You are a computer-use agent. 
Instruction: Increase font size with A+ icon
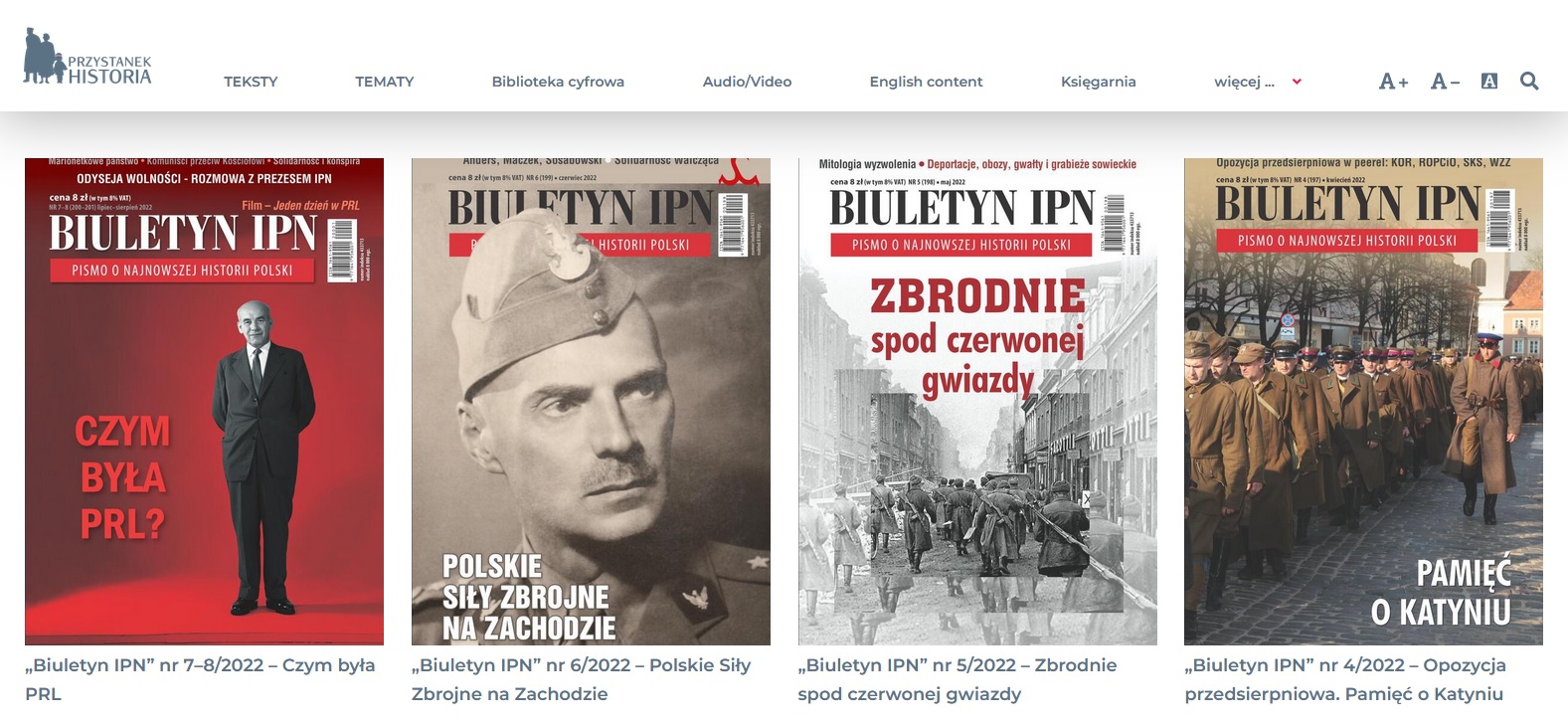coord(1393,82)
